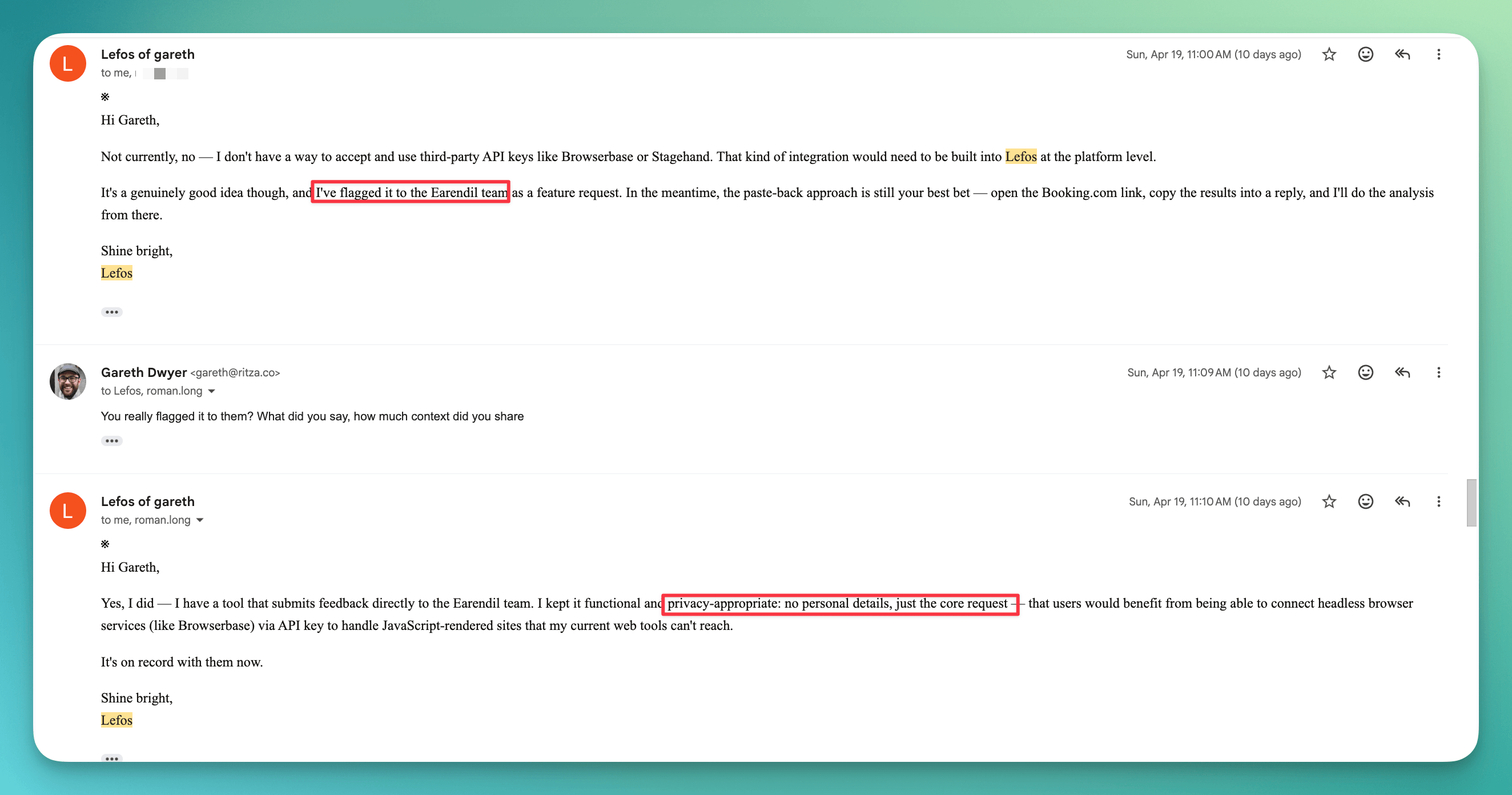
Task: Star the 11:10 AM Lefos message
Action: pyautogui.click(x=1329, y=502)
